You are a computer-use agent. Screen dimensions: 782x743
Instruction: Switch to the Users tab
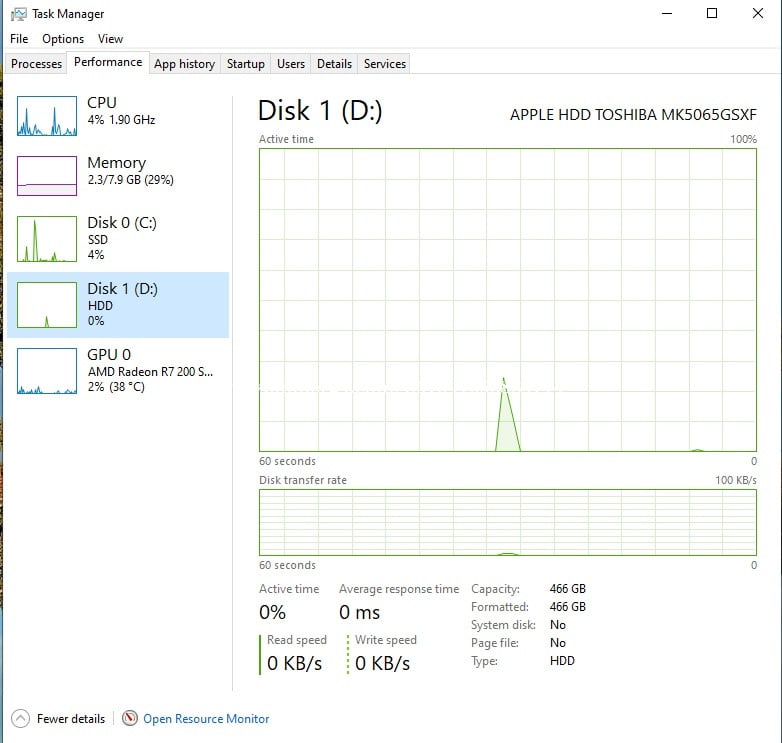[291, 64]
